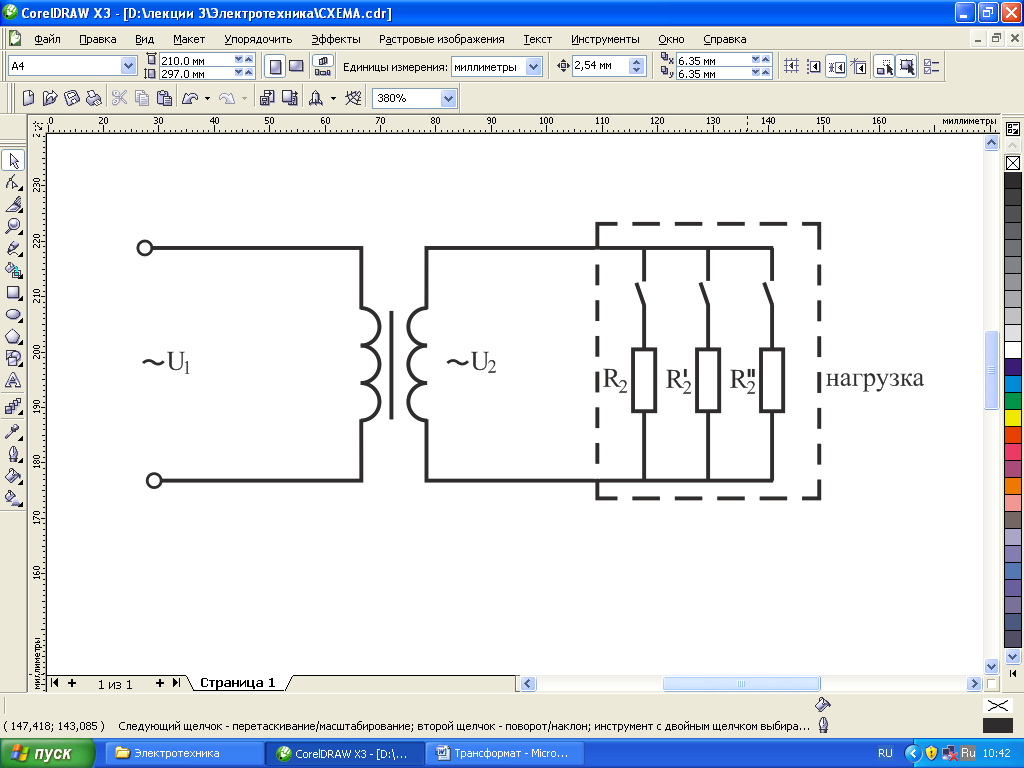Image resolution: width=1024 pixels, height=768 pixels.
Task: Select the Freehand drawing tool
Action: point(14,249)
